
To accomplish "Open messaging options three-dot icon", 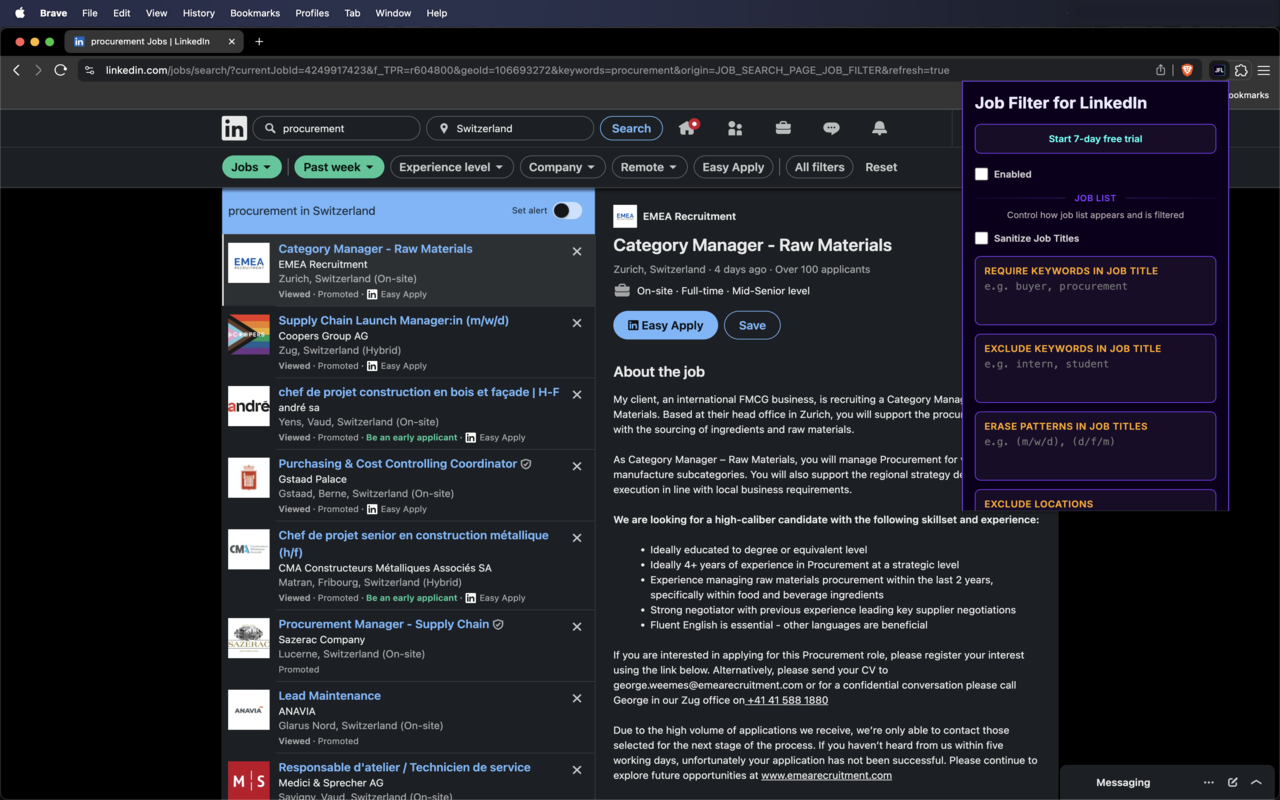I will [x=1209, y=782].
